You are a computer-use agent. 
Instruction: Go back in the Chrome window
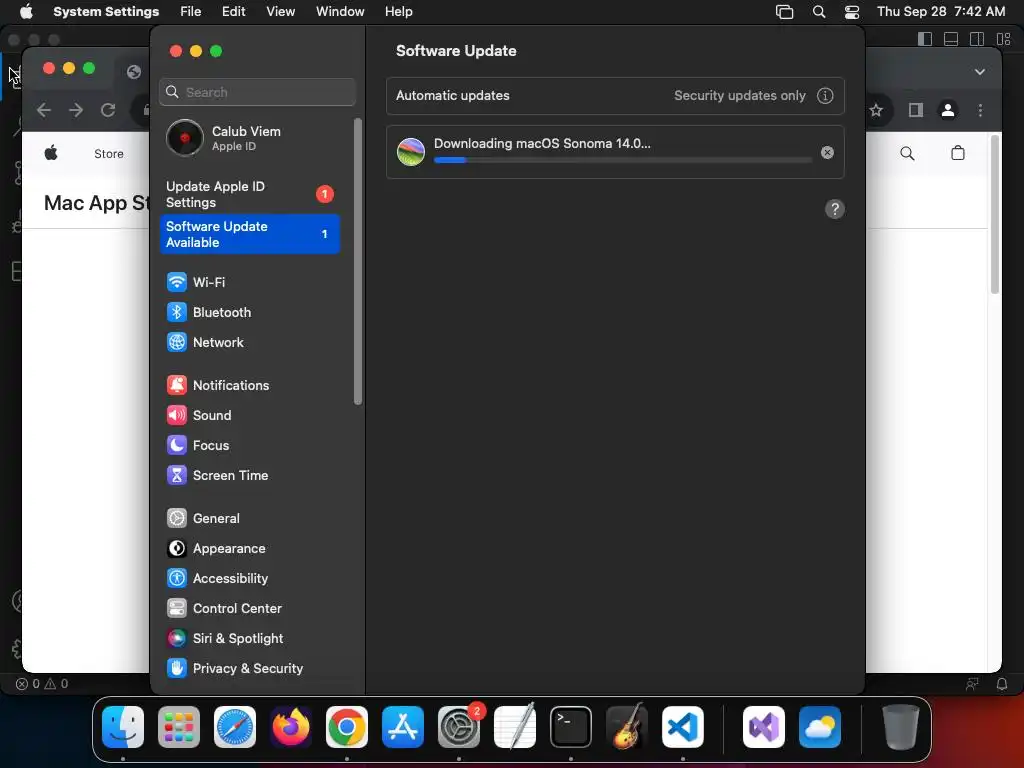point(44,110)
